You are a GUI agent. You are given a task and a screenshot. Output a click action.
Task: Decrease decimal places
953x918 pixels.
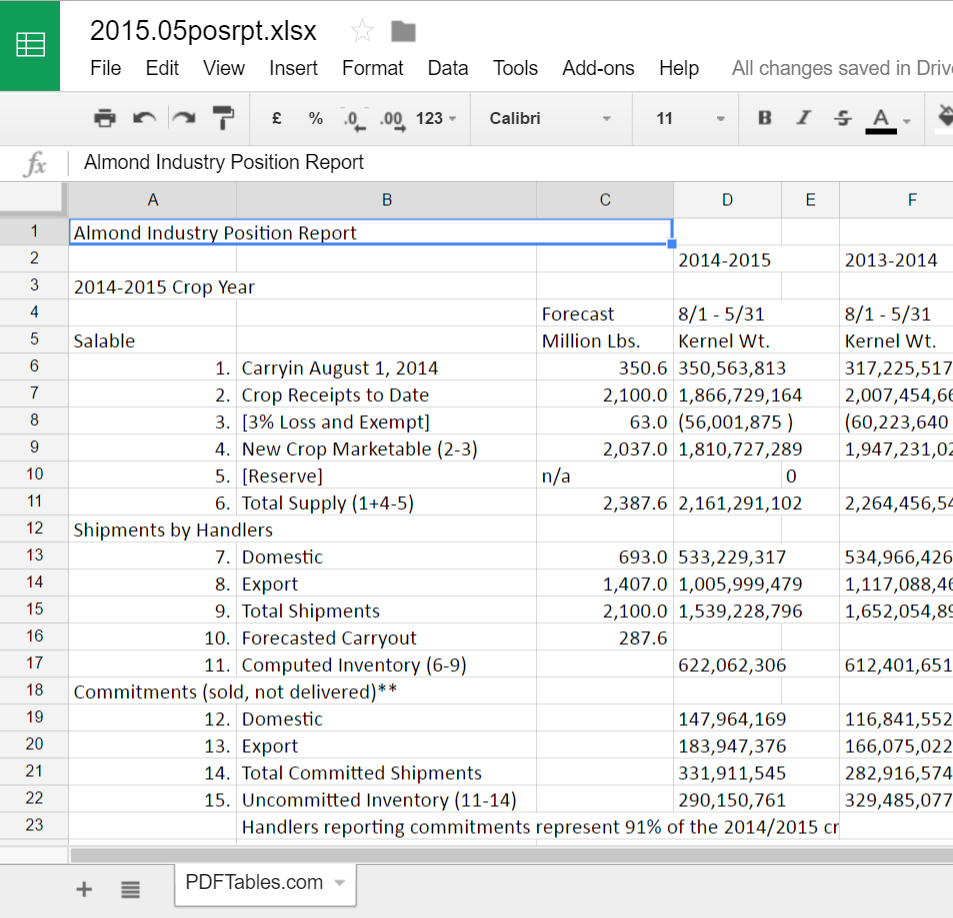point(352,117)
